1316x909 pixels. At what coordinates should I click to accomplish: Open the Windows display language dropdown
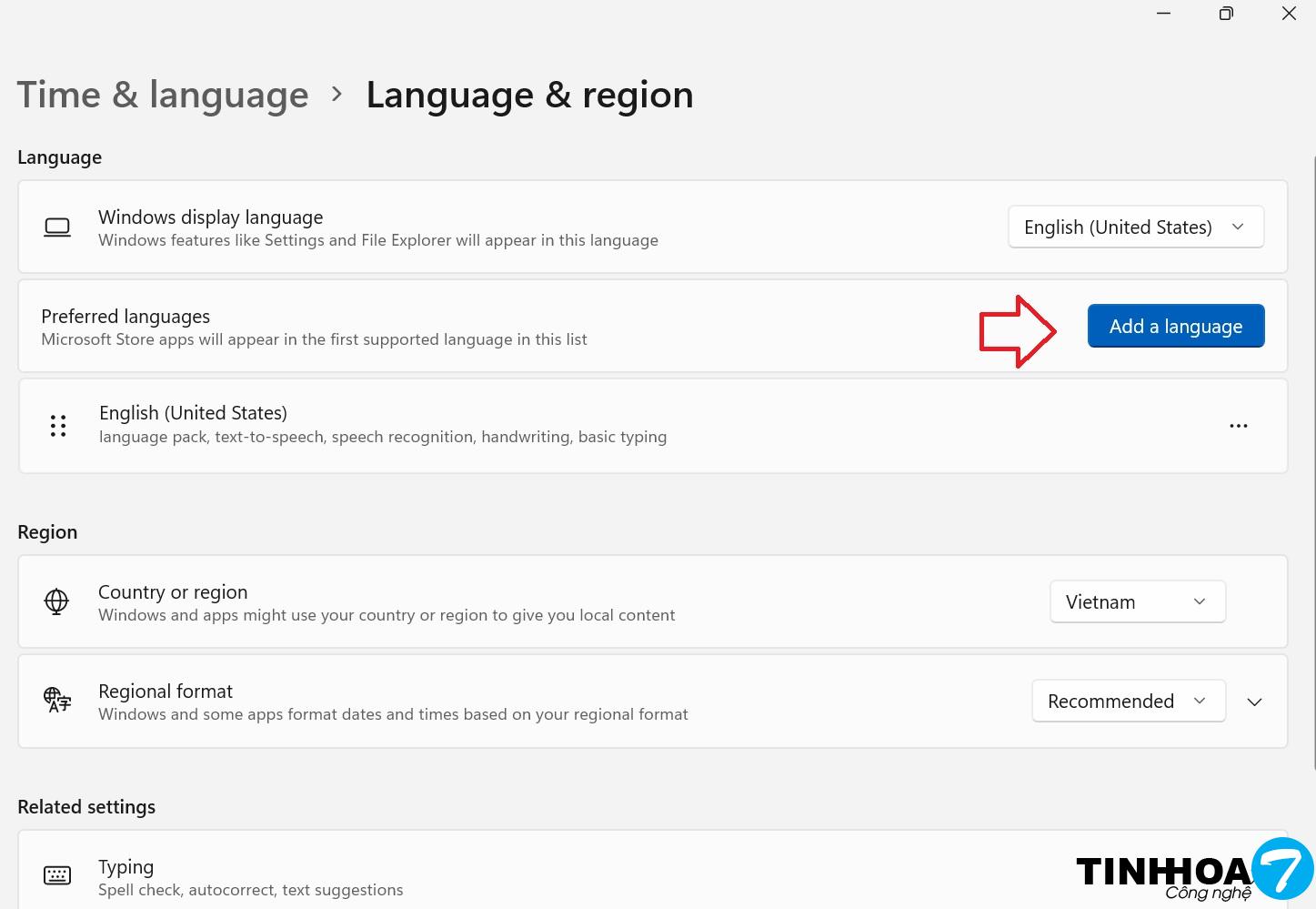point(1135,227)
